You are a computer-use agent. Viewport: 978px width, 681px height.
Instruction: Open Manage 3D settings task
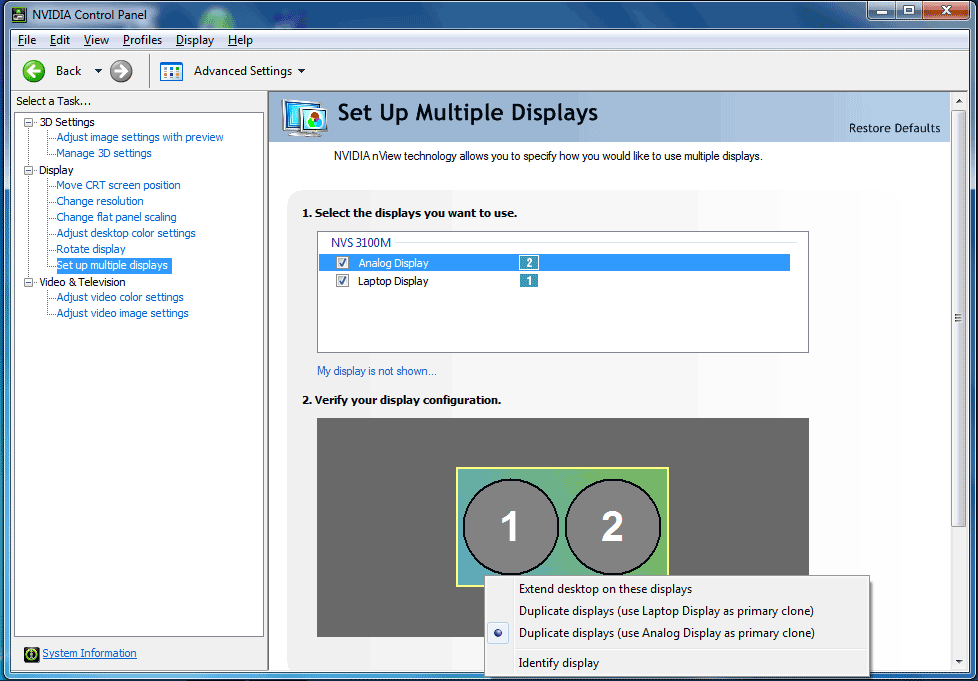104,153
